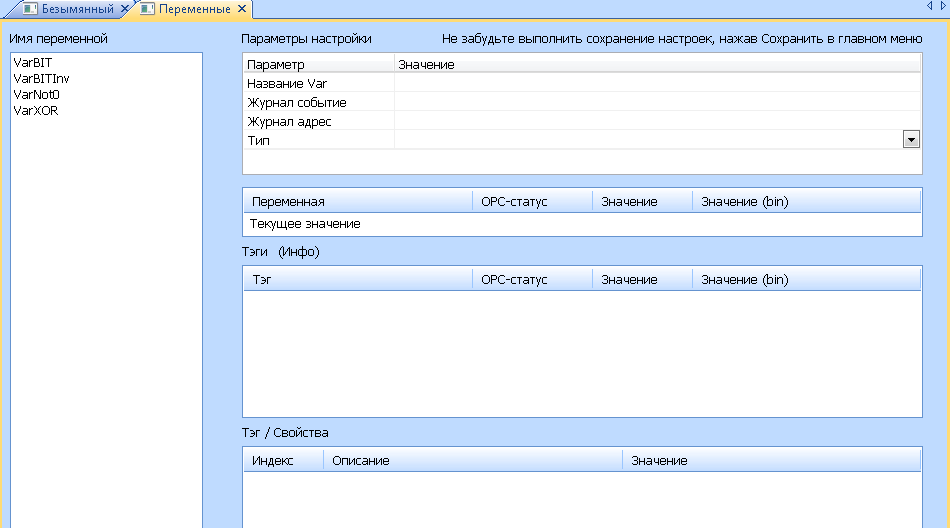The height and width of the screenshot is (528, 950).
Task: Click the Индекс column header
Action: 283,460
